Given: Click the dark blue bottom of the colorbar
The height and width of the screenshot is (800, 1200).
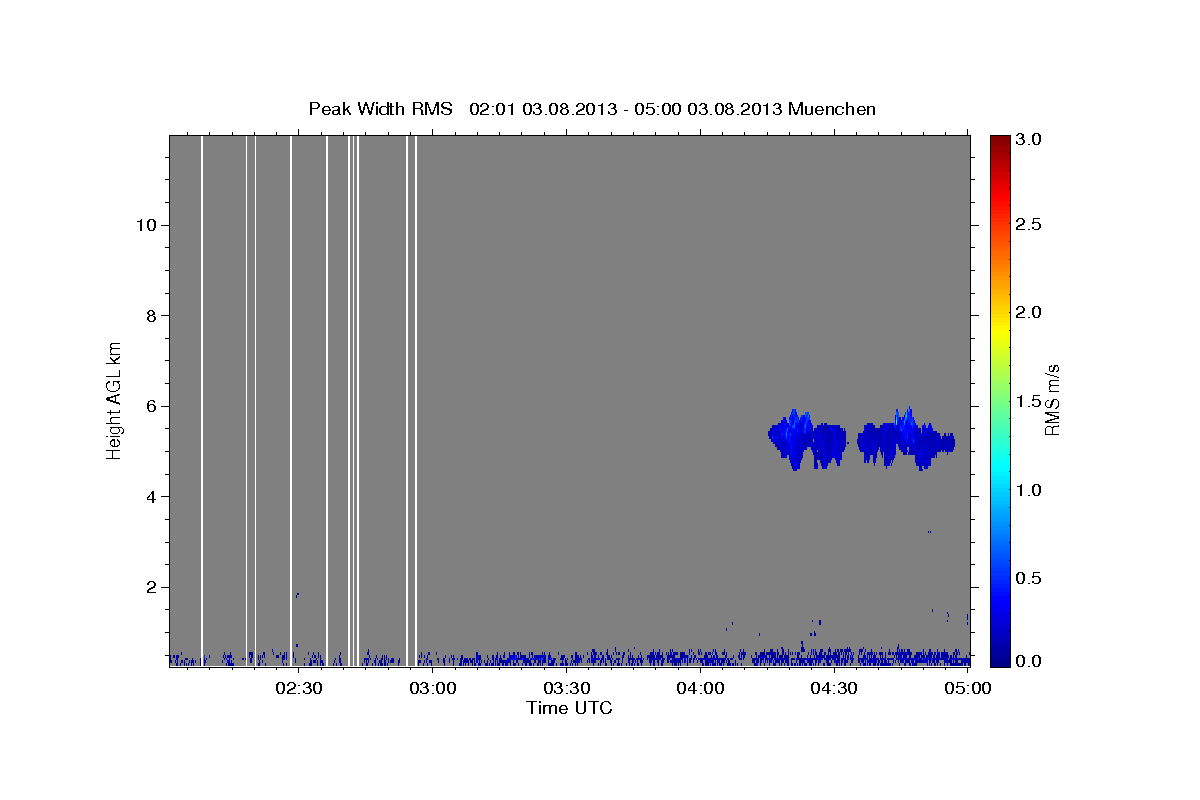Looking at the screenshot, I should click(1000, 658).
